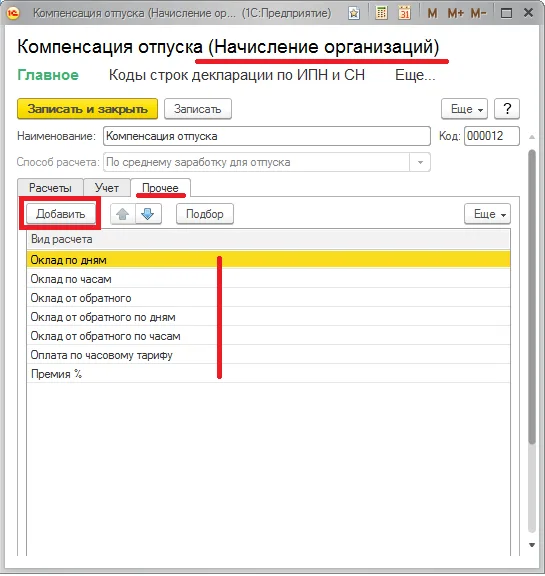Open Главное navigation section
The width and height of the screenshot is (545, 576).
(x=48, y=75)
